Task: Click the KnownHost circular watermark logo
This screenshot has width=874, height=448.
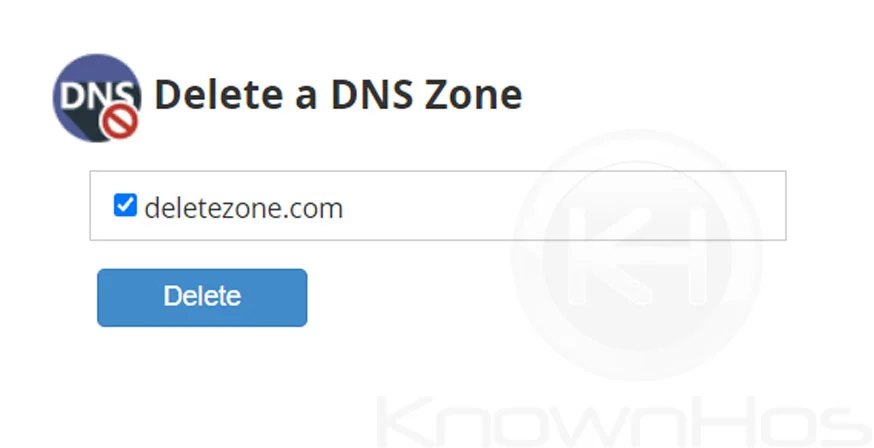Action: pos(637,255)
